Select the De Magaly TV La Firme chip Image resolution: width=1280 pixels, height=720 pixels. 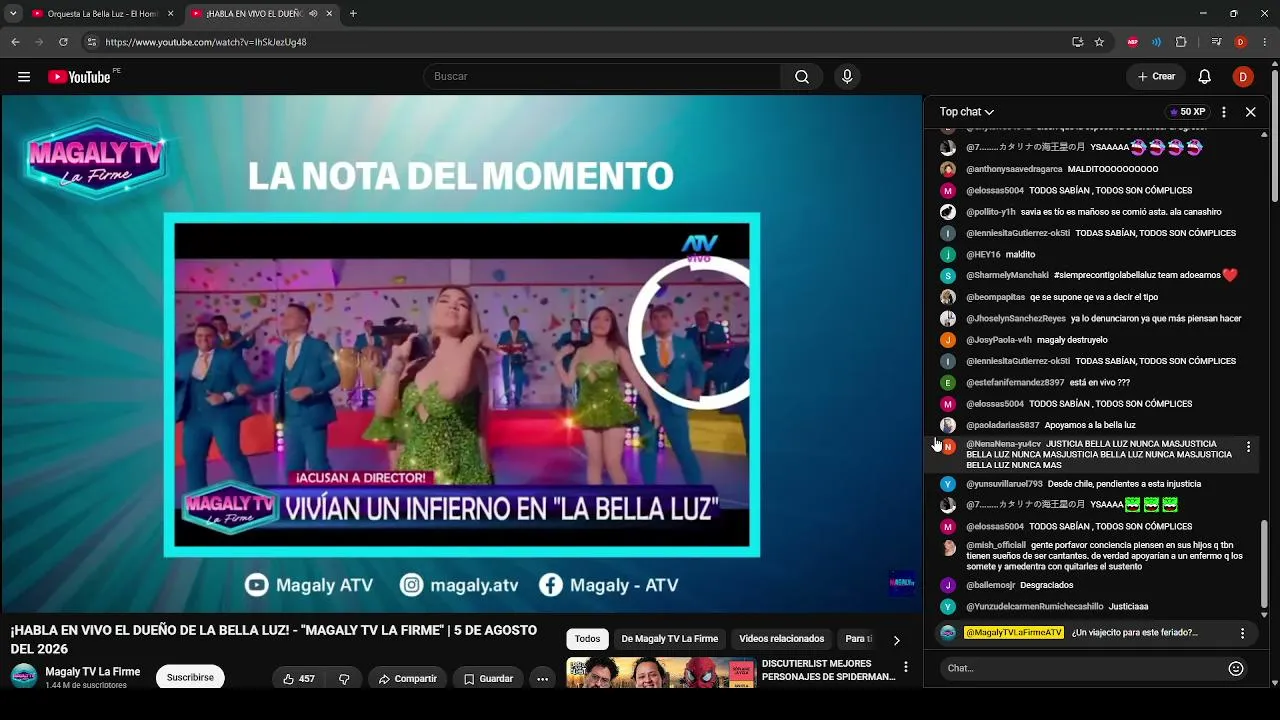[x=670, y=639]
